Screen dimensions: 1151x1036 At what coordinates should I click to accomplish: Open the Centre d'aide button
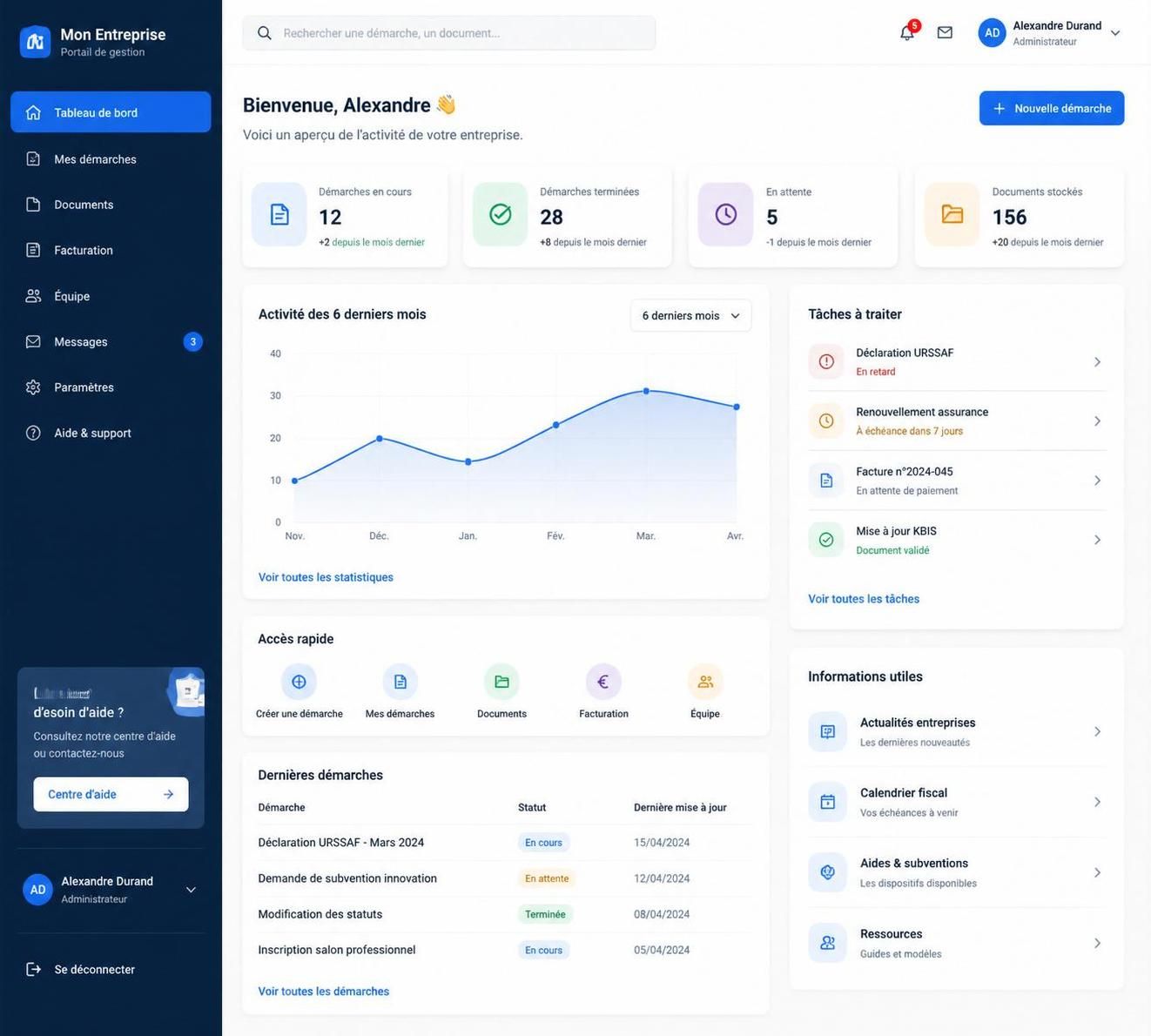[111, 794]
